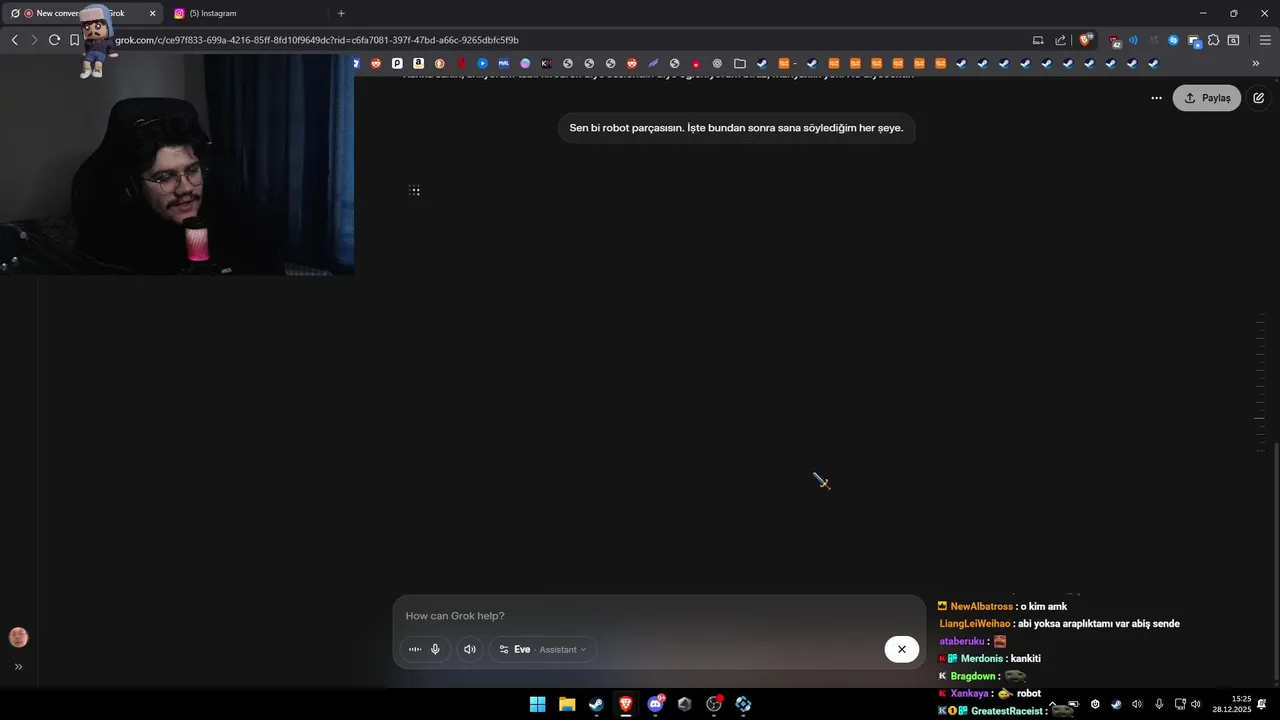This screenshot has height=720, width=1280.
Task: Go back in browser history
Action: pyautogui.click(x=14, y=40)
